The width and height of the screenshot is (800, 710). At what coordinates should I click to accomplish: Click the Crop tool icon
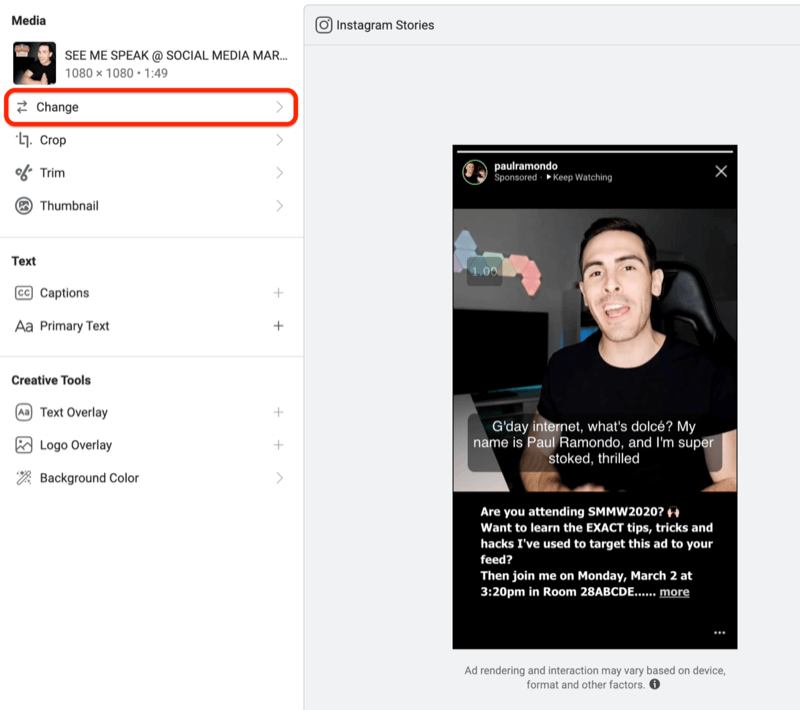click(x=24, y=141)
